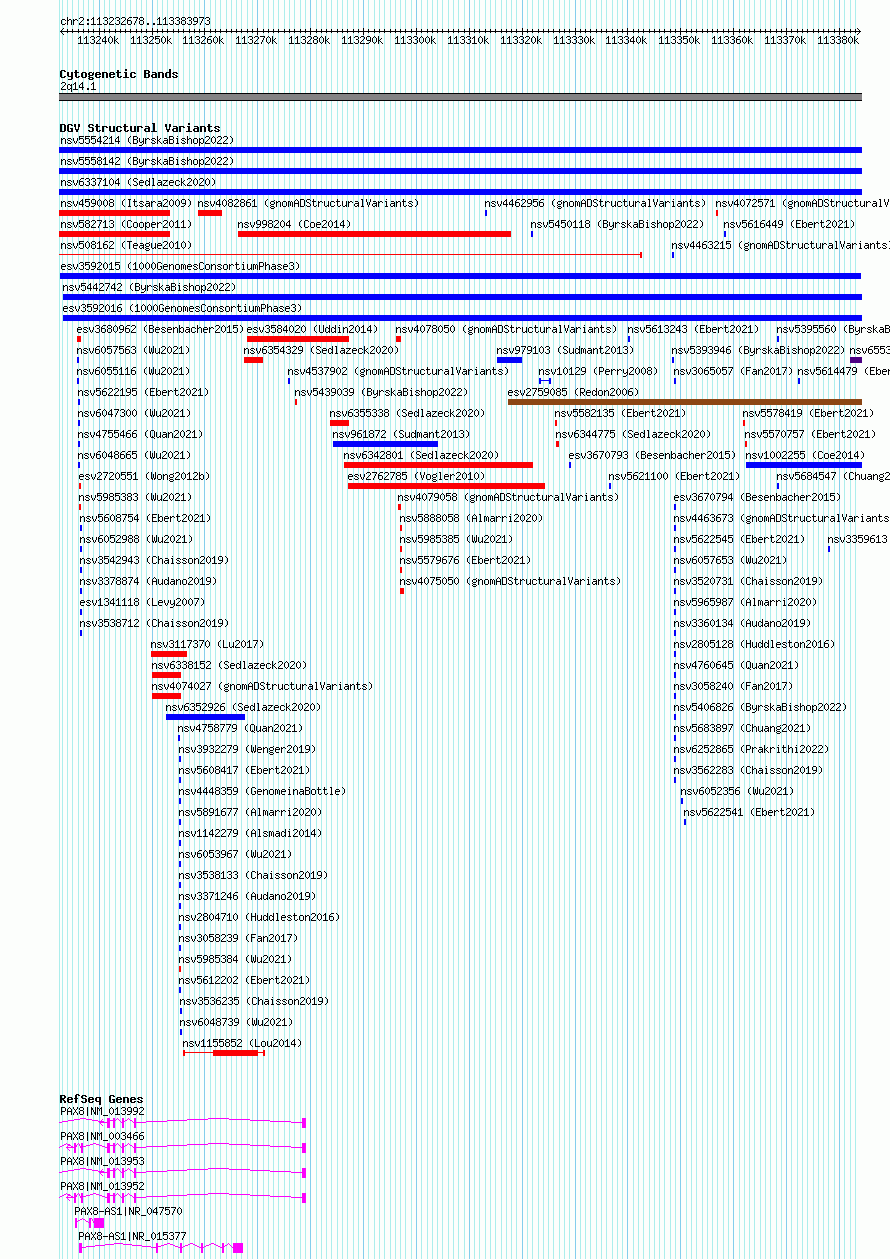Open the RefSeq Genes track heading

click(x=101, y=1099)
